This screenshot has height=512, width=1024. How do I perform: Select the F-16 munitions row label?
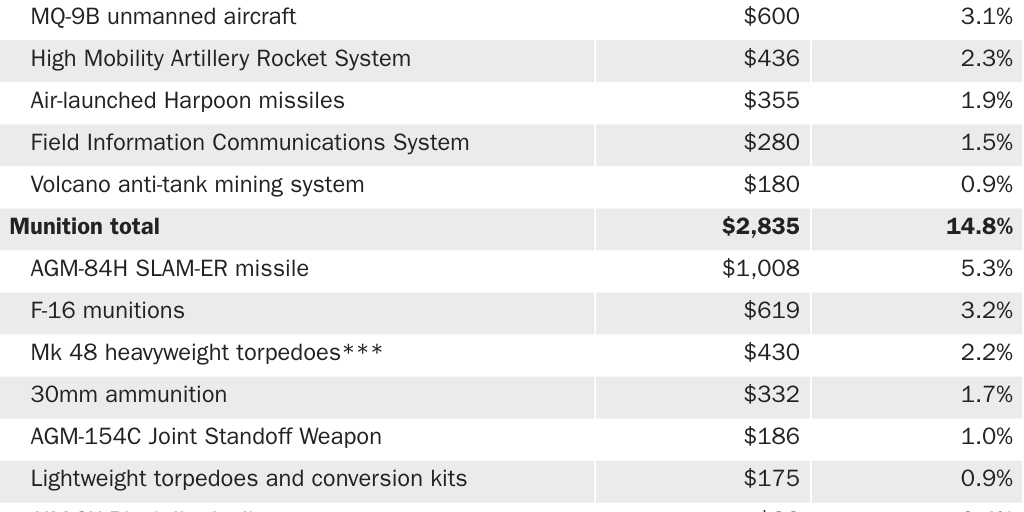107,311
